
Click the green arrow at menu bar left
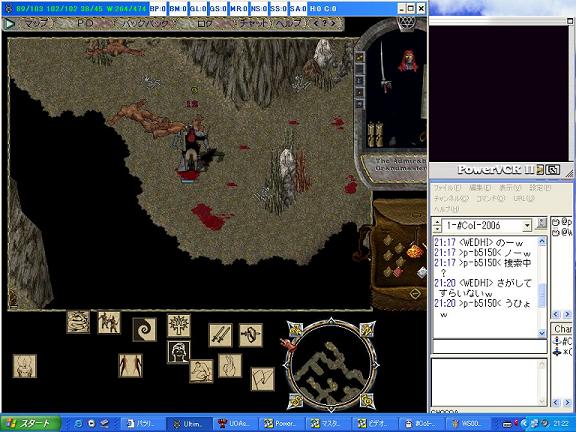[9, 24]
